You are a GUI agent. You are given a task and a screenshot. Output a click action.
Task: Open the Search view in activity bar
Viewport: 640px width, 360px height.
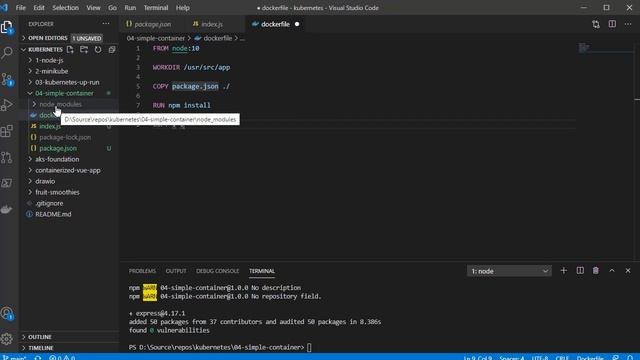click(x=7, y=53)
